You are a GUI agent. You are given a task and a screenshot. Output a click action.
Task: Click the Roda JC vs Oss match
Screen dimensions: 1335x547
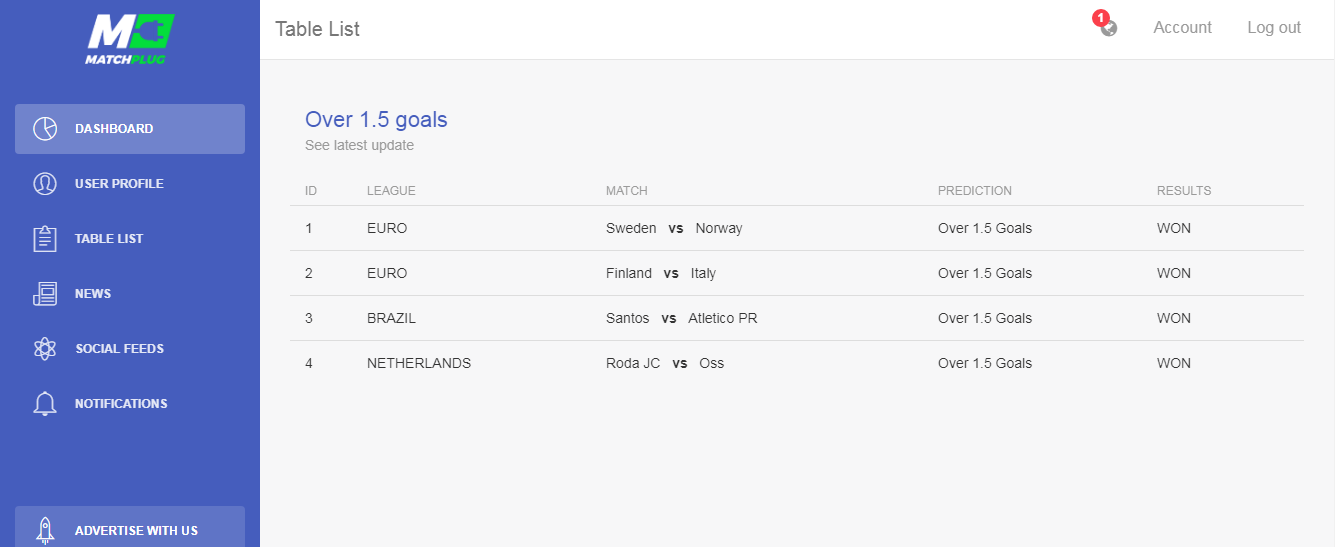[665, 363]
